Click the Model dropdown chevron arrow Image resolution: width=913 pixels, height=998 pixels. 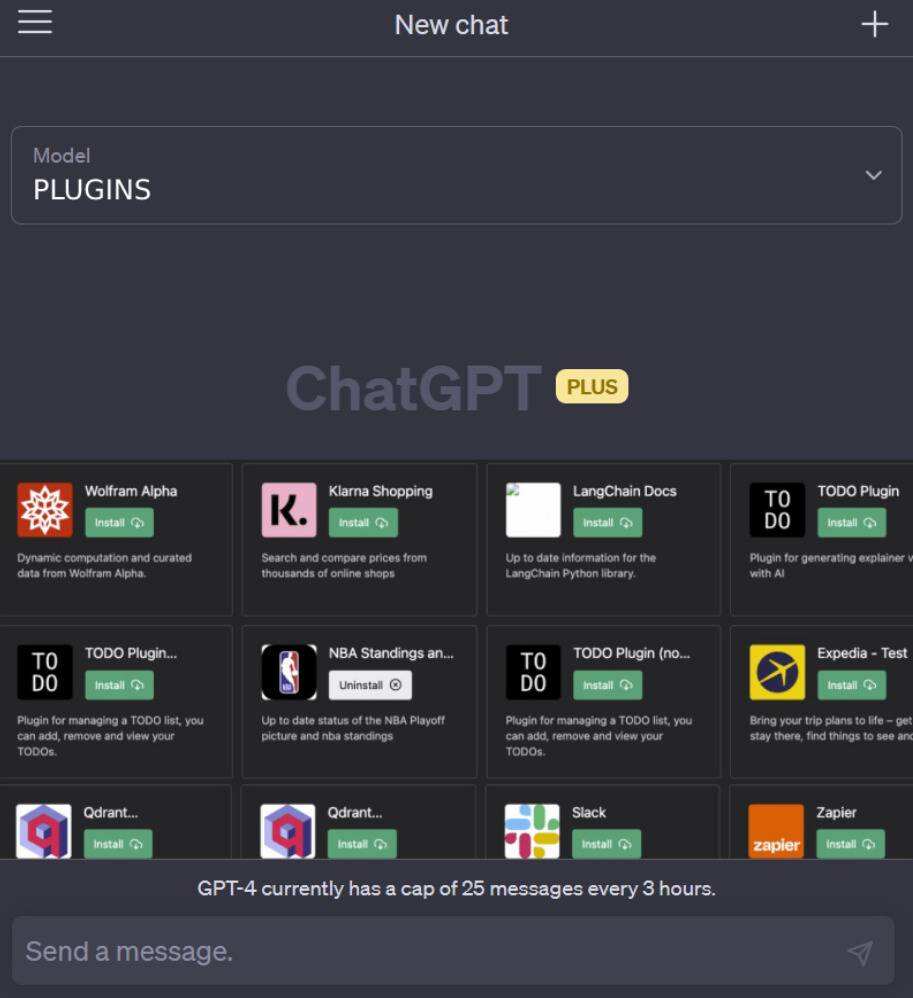[874, 175]
